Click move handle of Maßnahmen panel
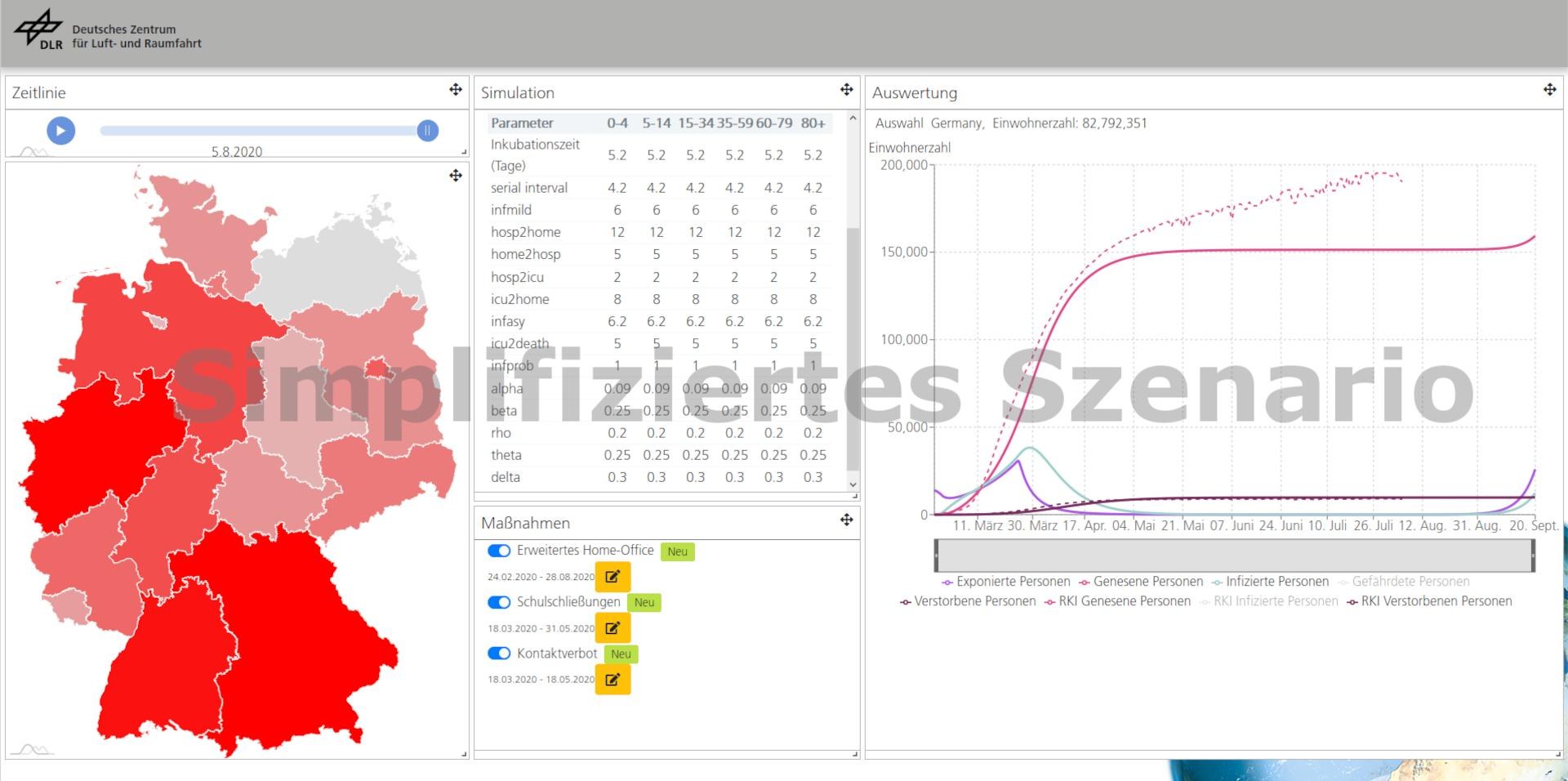 point(847,520)
